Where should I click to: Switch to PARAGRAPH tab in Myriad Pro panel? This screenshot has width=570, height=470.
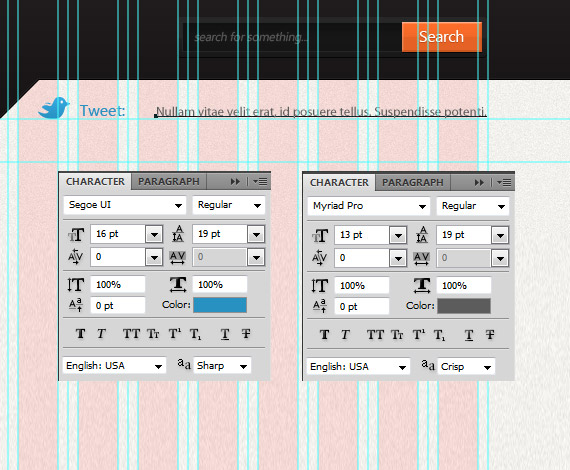click(x=413, y=182)
